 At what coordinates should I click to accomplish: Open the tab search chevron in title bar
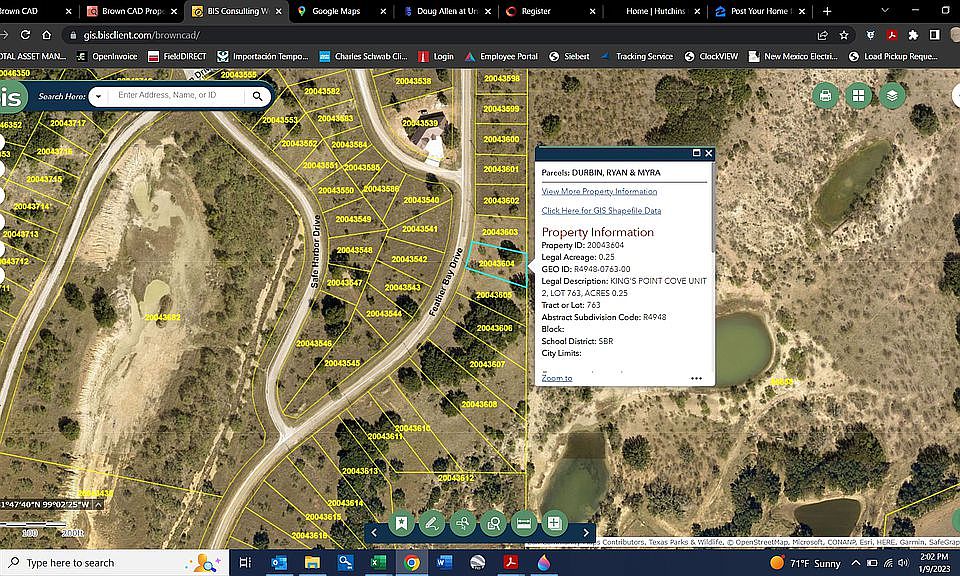click(885, 11)
